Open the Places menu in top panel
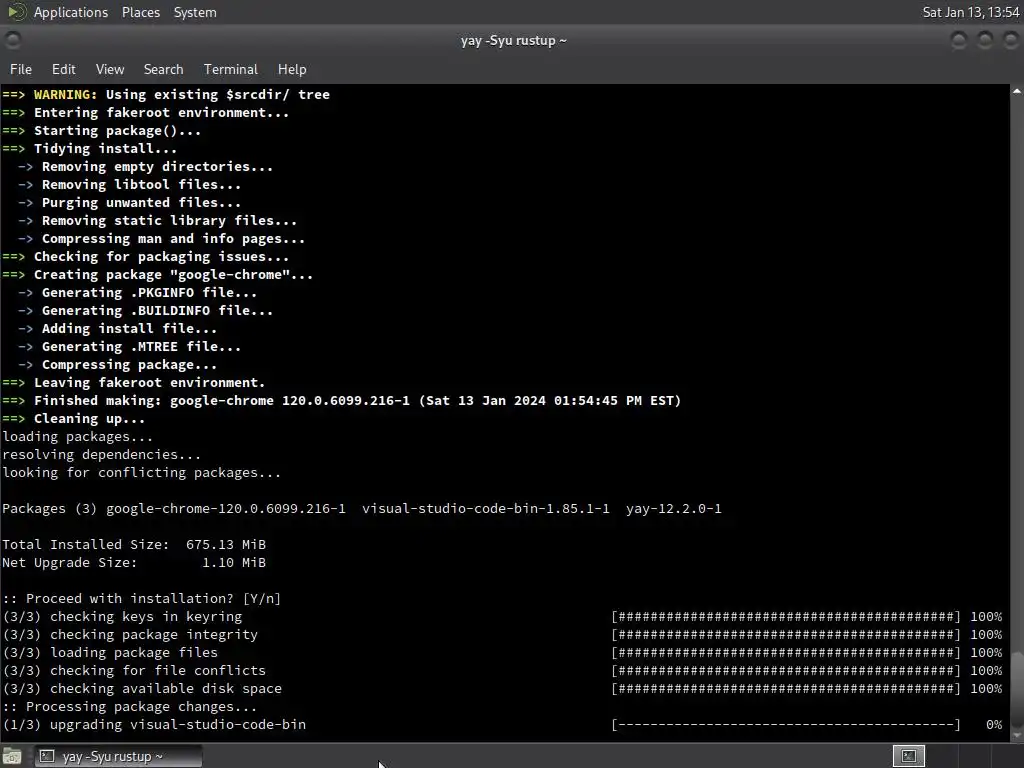This screenshot has width=1024, height=768. pos(140,12)
